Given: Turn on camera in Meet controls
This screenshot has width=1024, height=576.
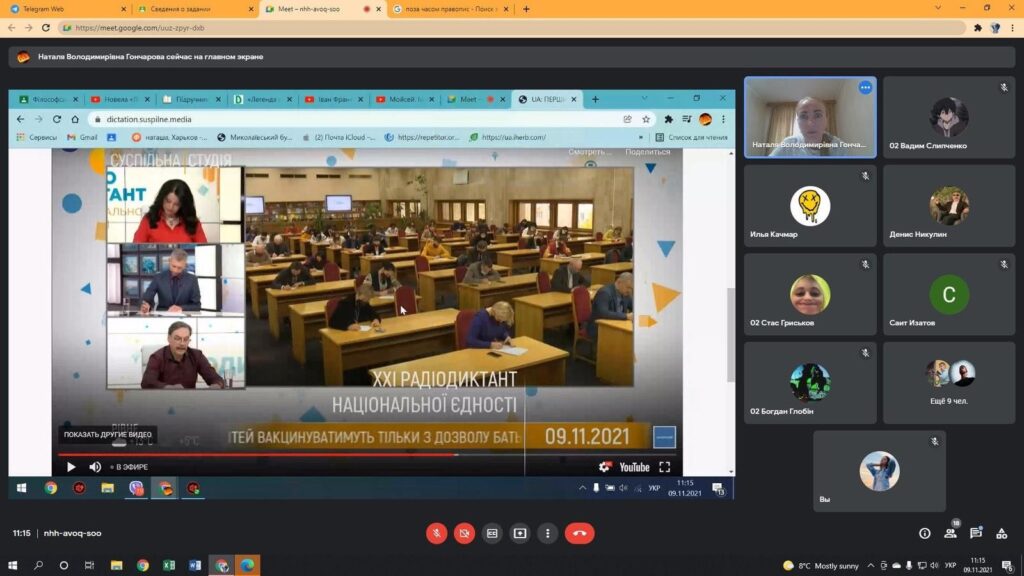Looking at the screenshot, I should pyautogui.click(x=464, y=533).
